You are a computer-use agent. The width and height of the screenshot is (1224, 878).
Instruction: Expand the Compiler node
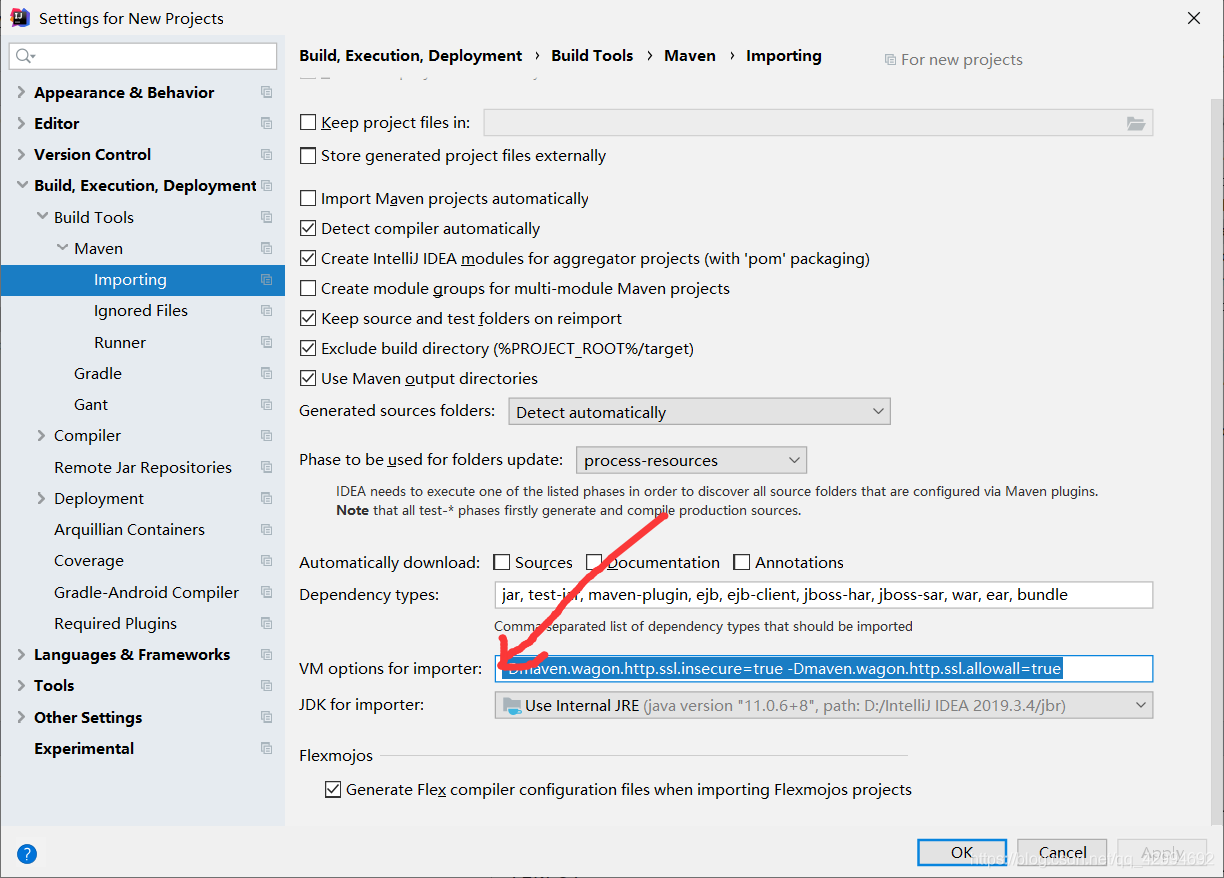pyautogui.click(x=41, y=436)
